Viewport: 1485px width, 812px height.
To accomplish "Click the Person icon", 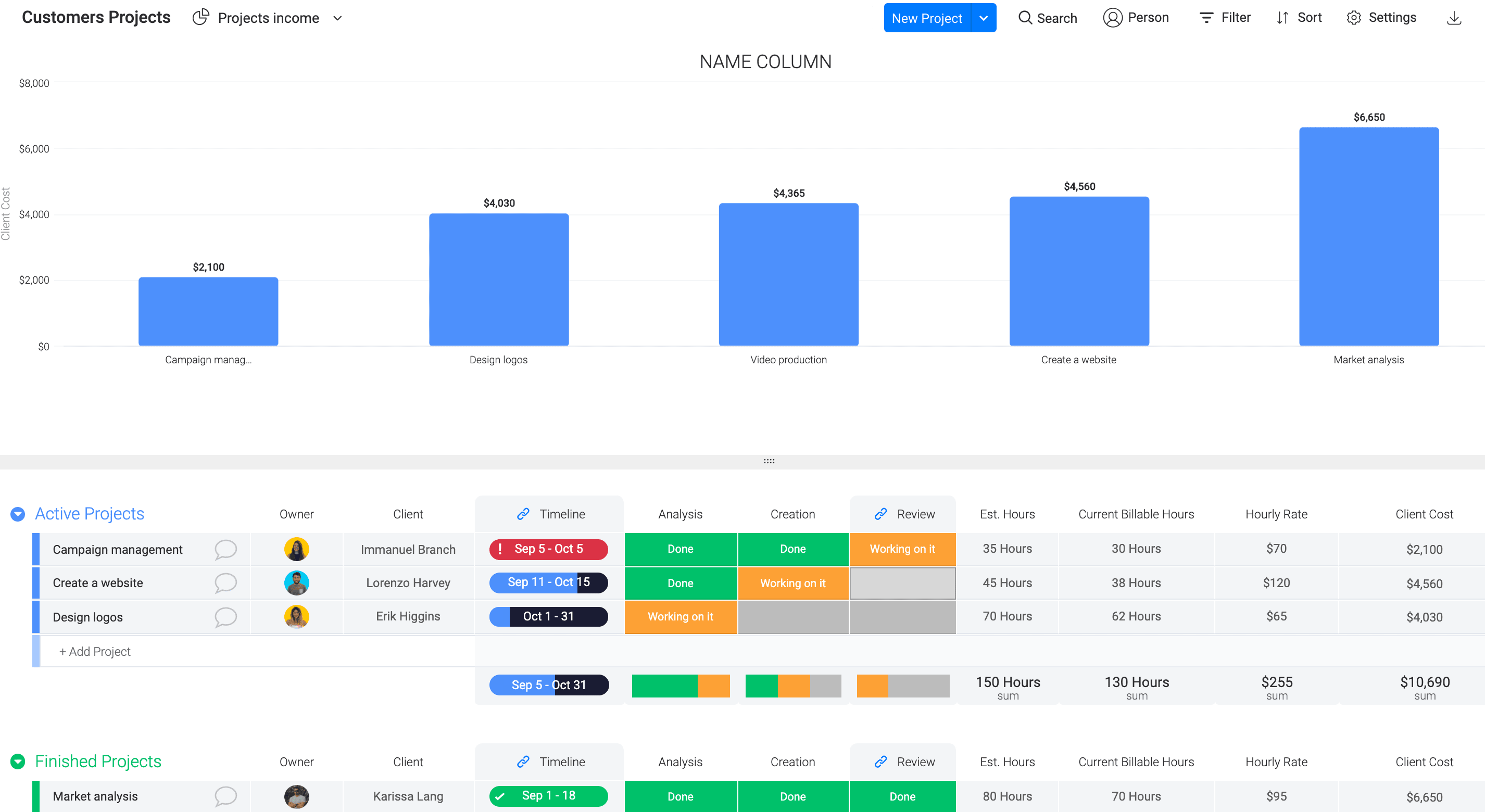I will (x=1113, y=18).
